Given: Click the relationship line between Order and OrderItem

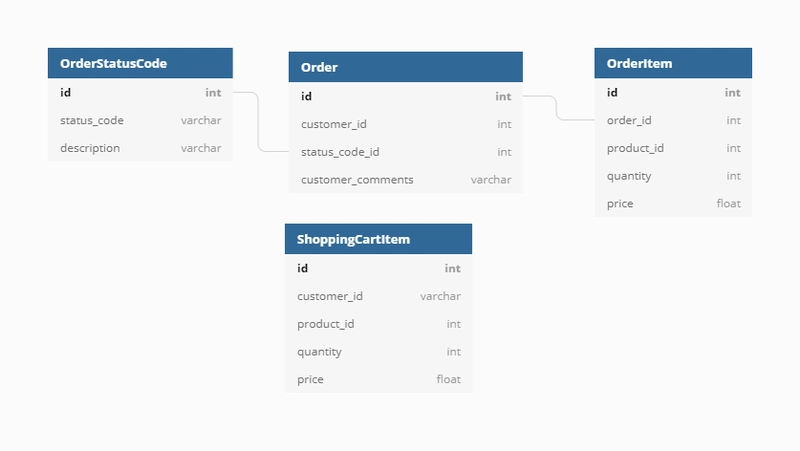Looking at the screenshot, I should coord(556,108).
